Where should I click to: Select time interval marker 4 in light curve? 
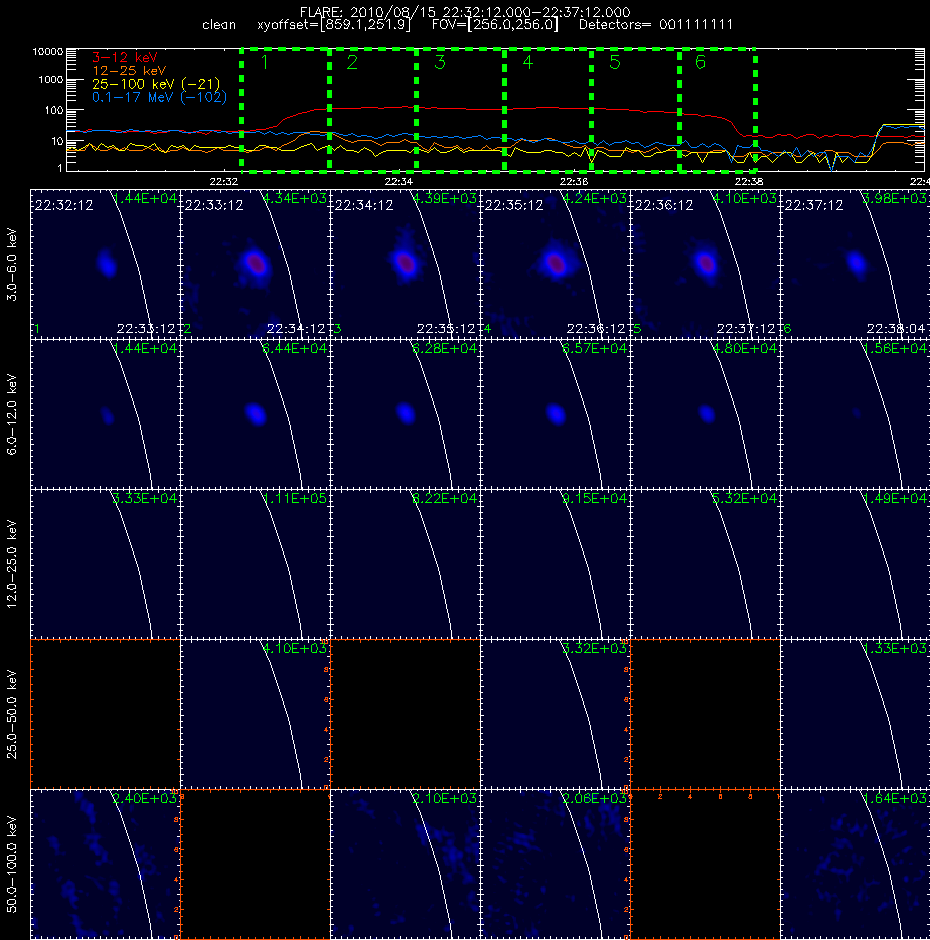tap(528, 62)
